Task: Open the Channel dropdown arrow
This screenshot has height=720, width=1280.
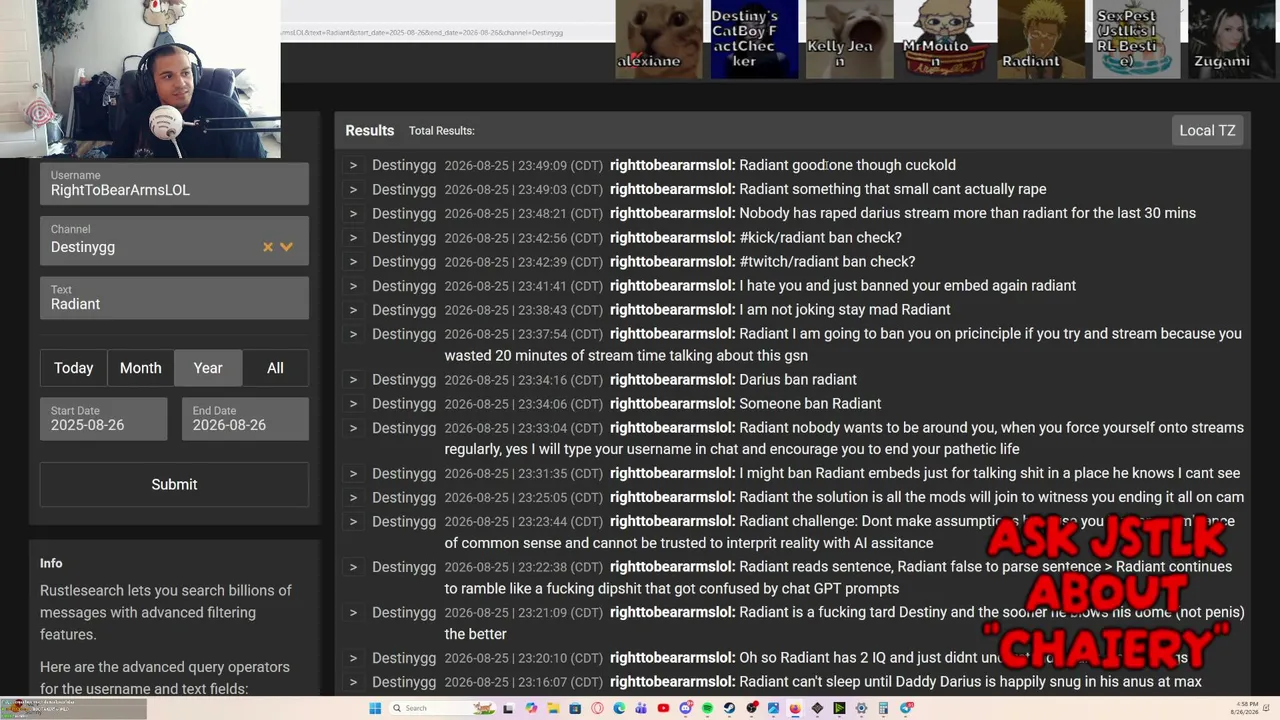Action: [x=286, y=247]
